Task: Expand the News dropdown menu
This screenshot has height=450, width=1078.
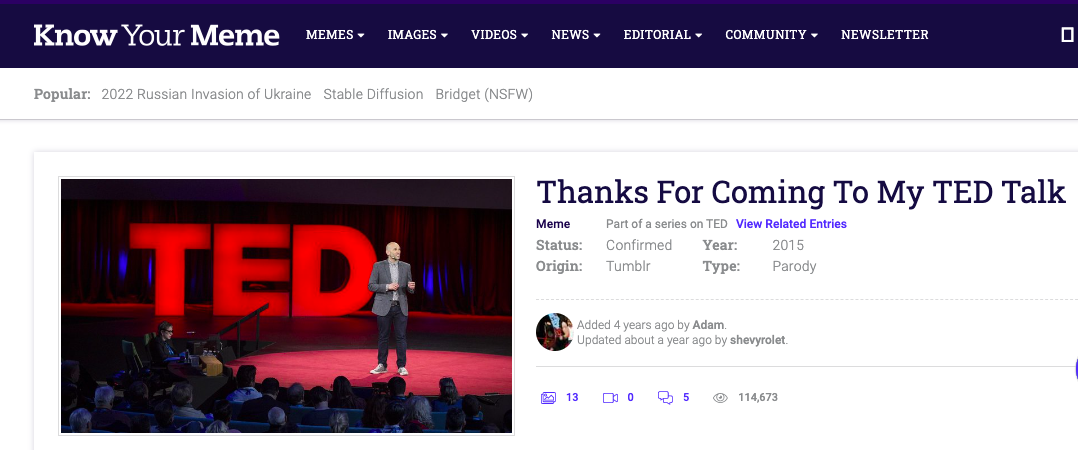Action: pyautogui.click(x=575, y=35)
